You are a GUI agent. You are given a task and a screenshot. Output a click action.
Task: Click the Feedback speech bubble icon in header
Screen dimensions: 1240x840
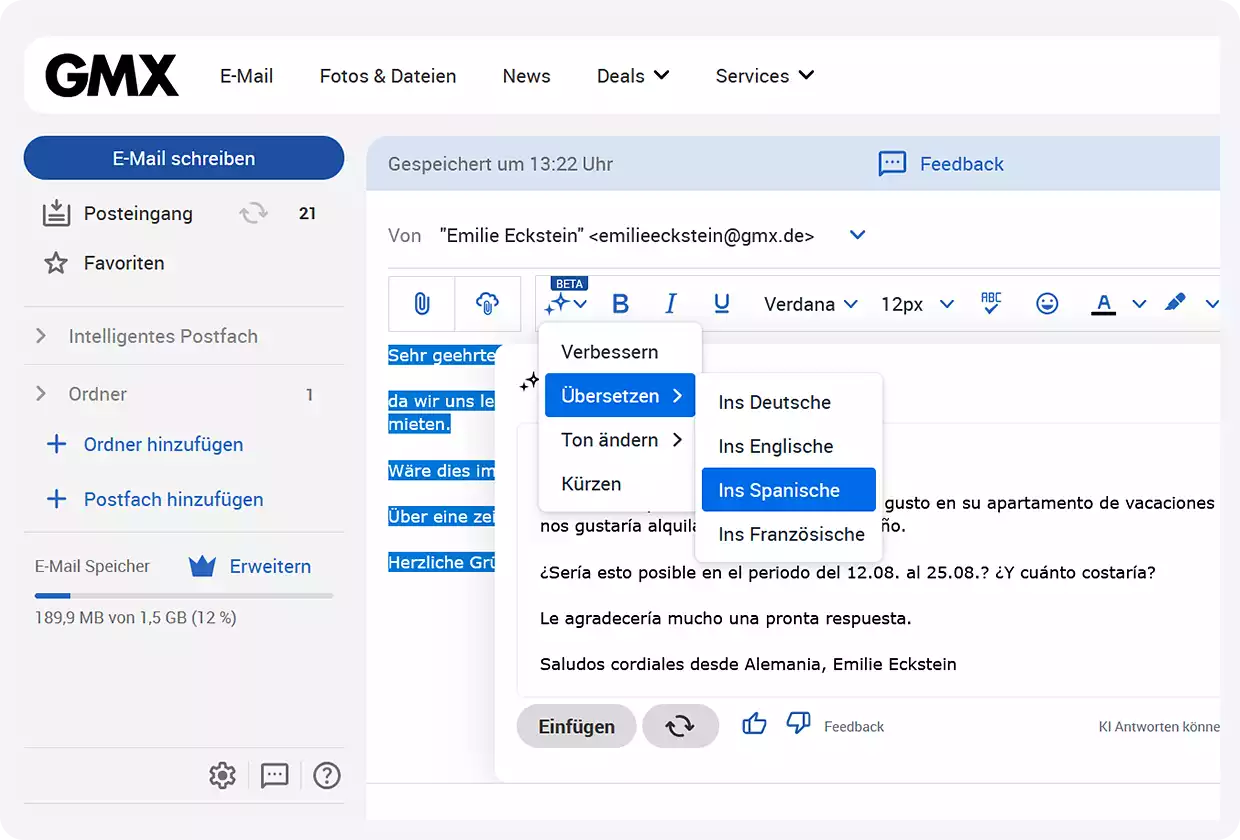(892, 164)
